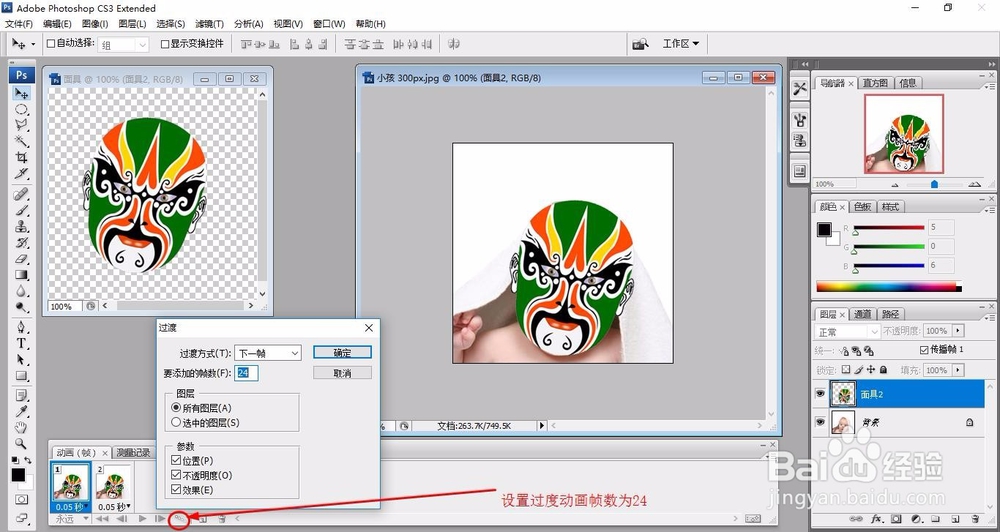
Task: Select the Notes tool
Action: tap(21, 395)
